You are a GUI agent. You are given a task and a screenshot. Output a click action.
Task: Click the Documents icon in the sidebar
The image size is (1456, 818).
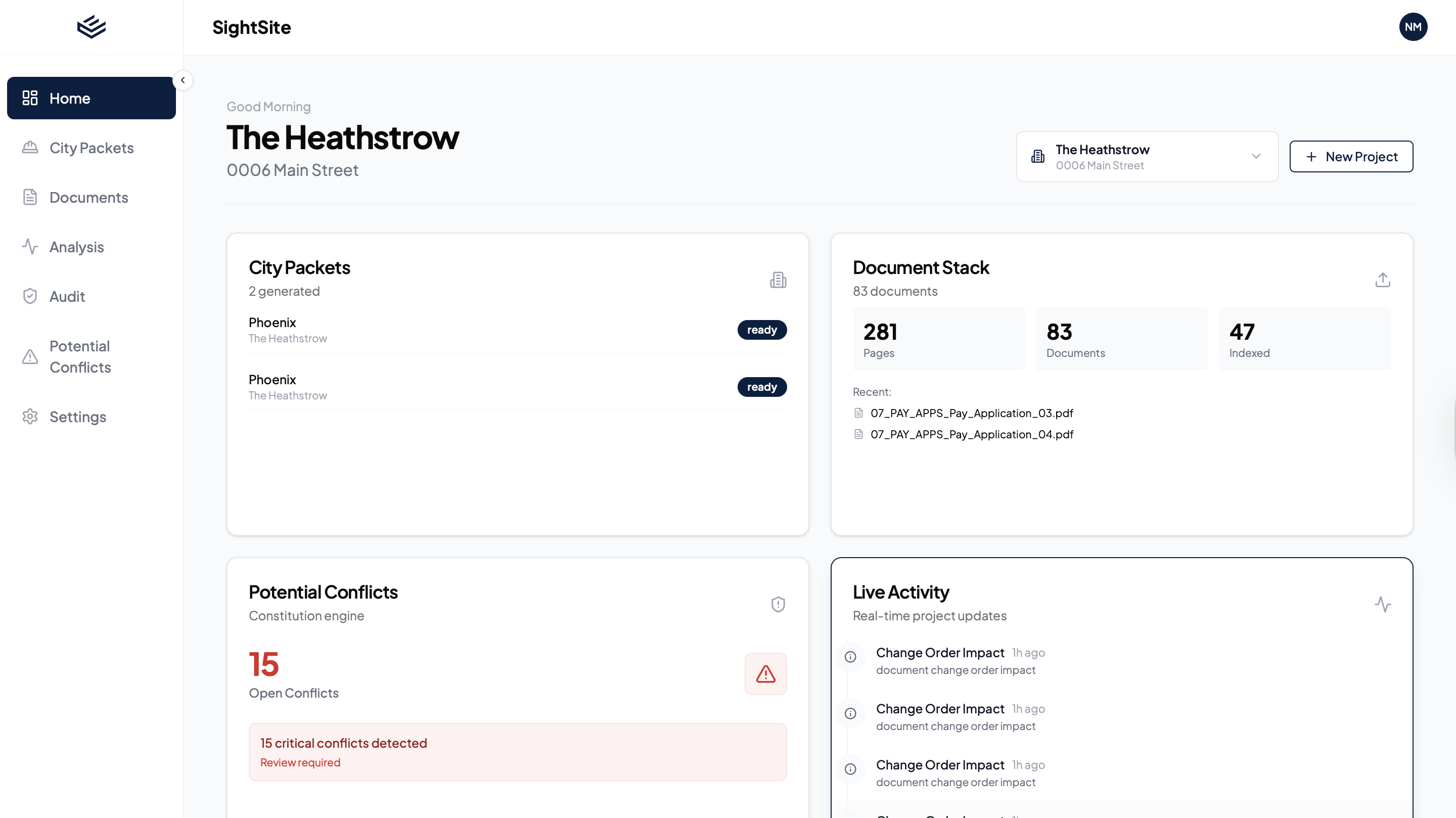click(30, 197)
